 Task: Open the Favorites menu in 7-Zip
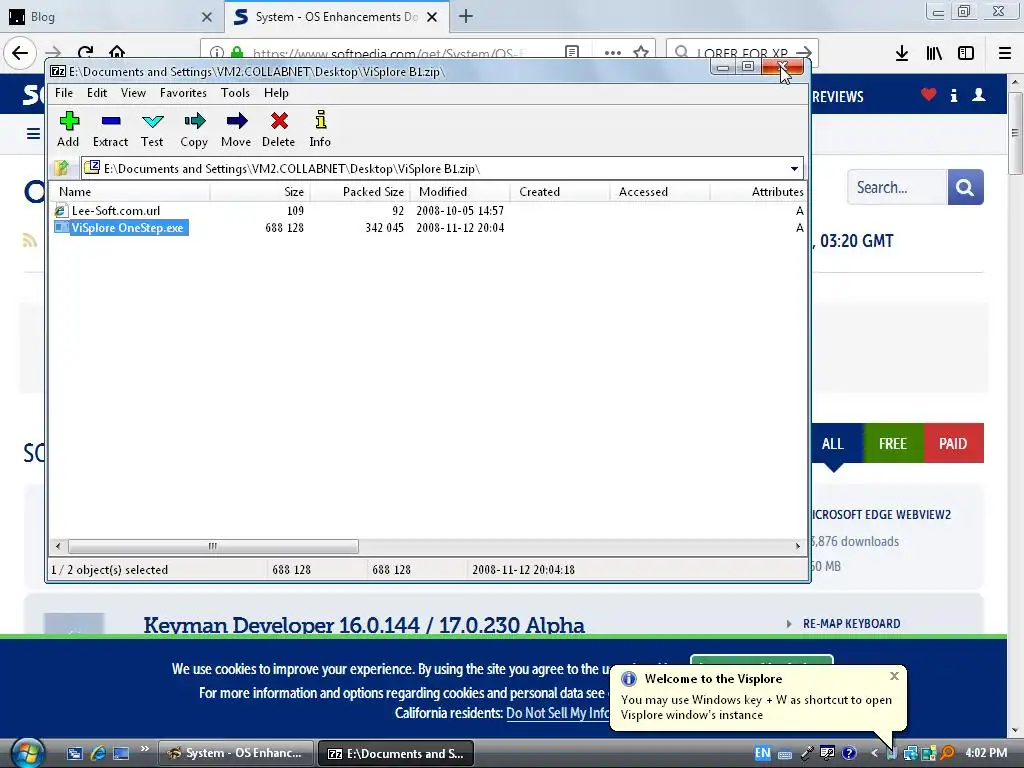pos(183,93)
